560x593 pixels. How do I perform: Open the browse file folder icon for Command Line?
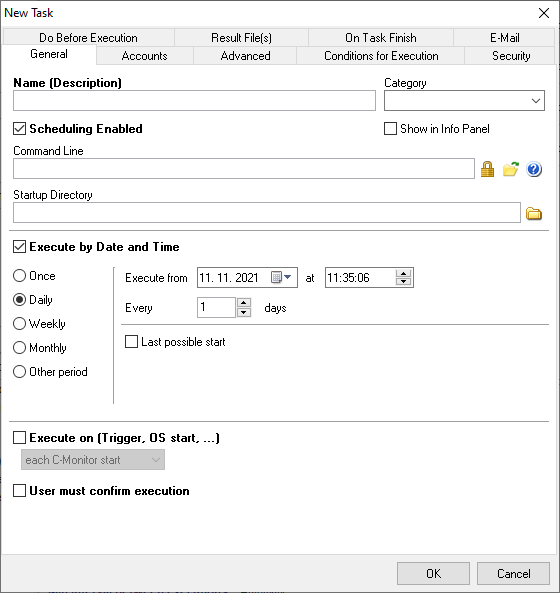click(x=510, y=169)
